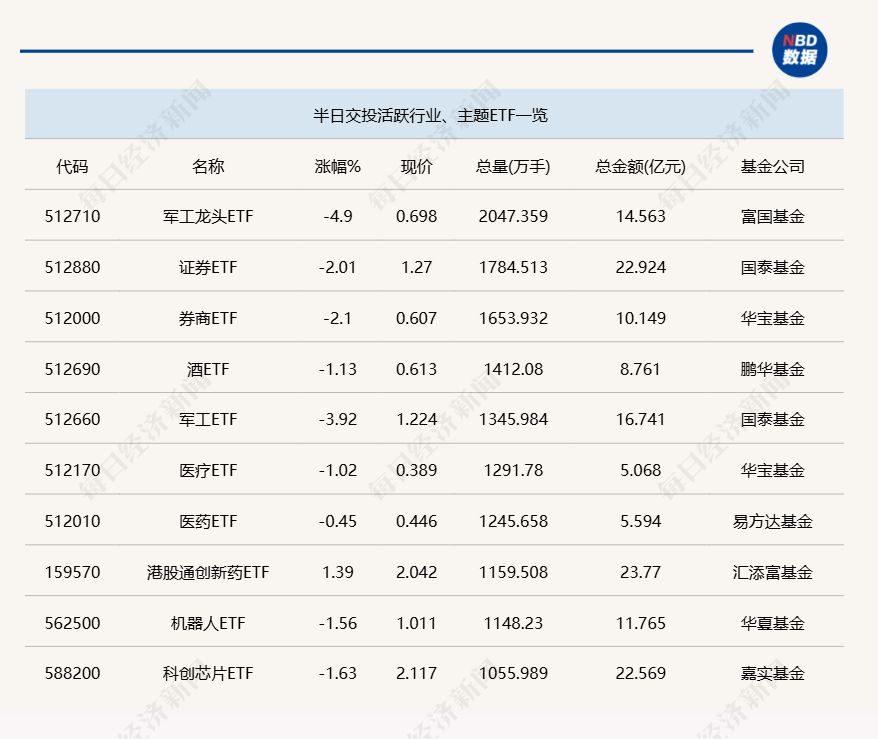Viewport: 878px width, 739px height.
Task: Click code 512690
Action: click(73, 369)
